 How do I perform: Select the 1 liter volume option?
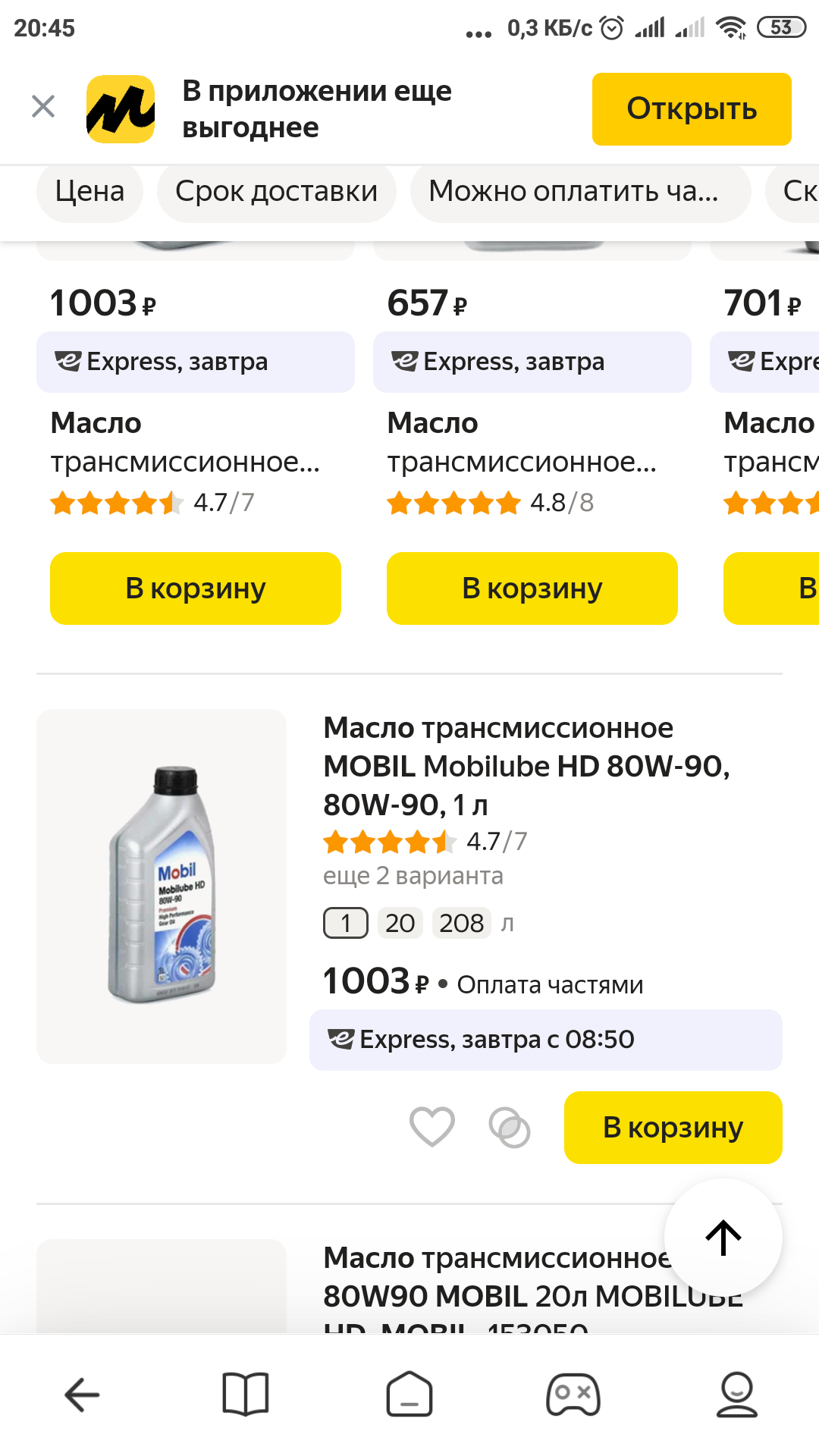click(346, 923)
